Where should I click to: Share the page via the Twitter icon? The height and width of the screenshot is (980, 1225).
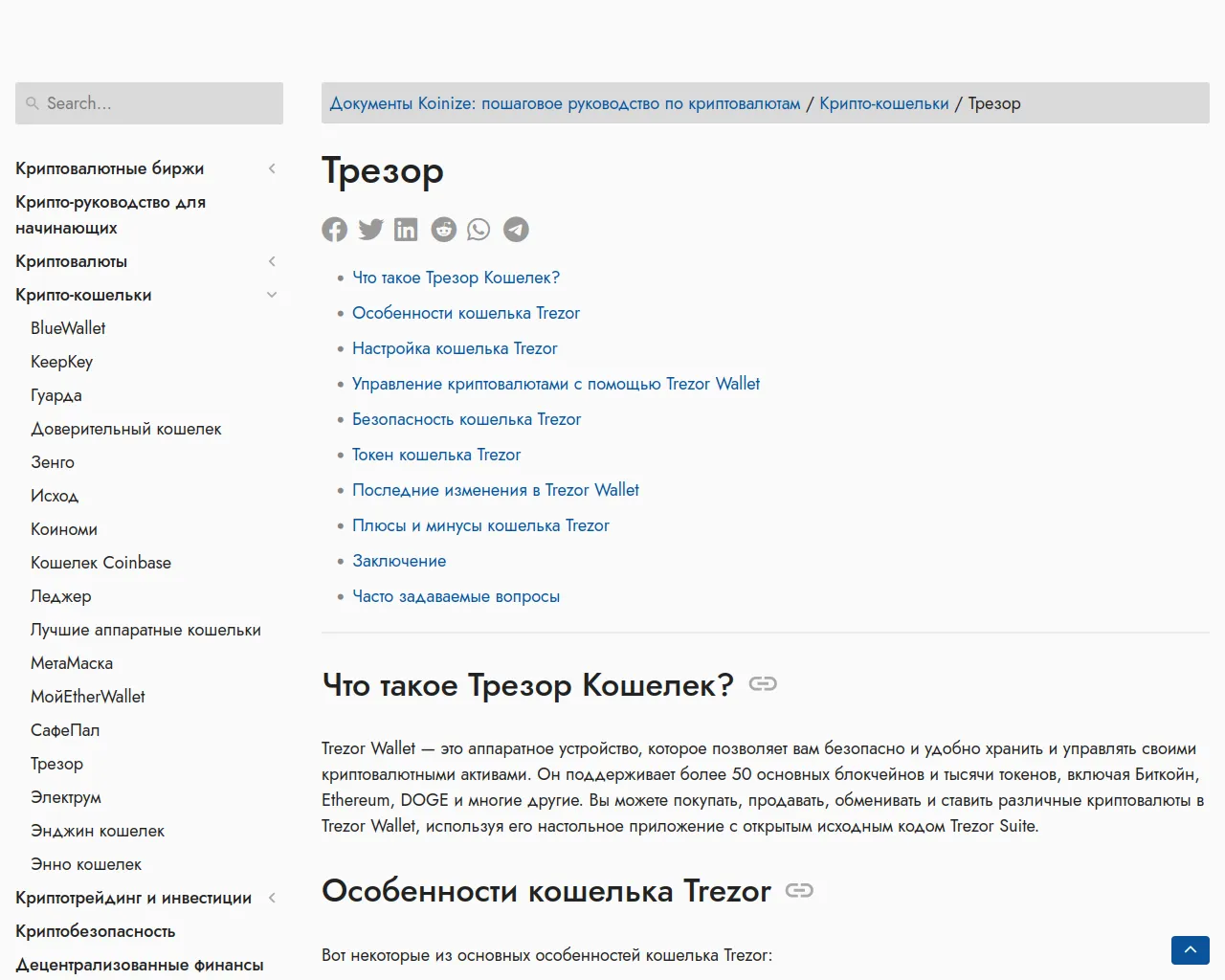(x=370, y=230)
